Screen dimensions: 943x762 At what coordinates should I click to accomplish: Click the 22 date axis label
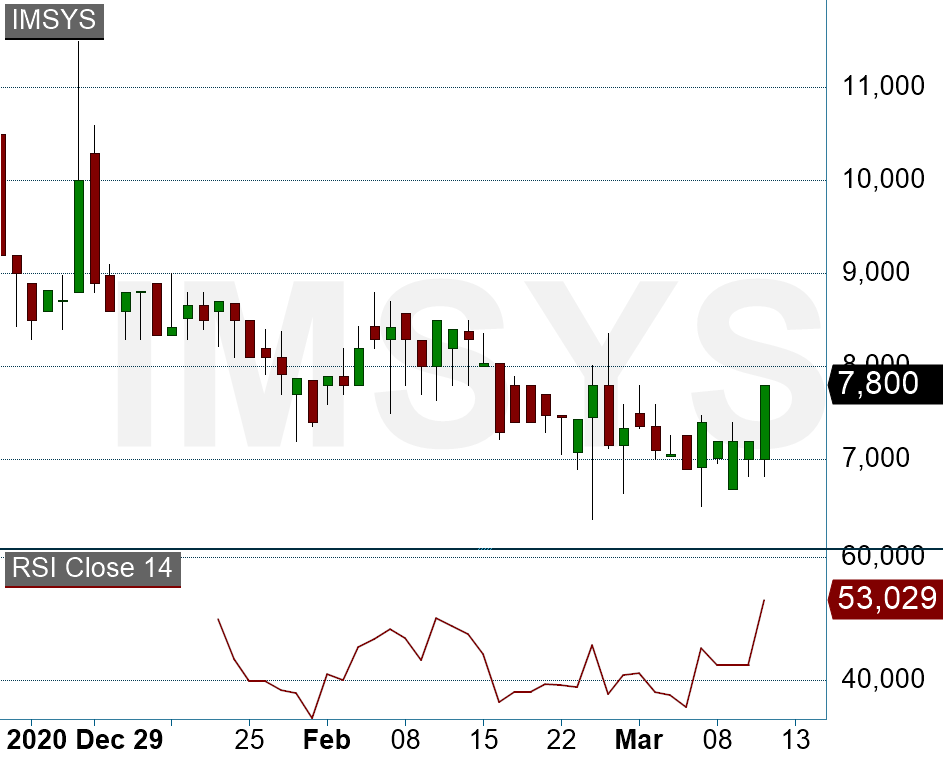[x=561, y=740]
